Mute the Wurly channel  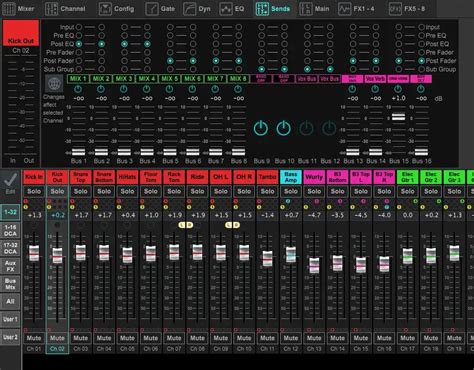[314, 338]
